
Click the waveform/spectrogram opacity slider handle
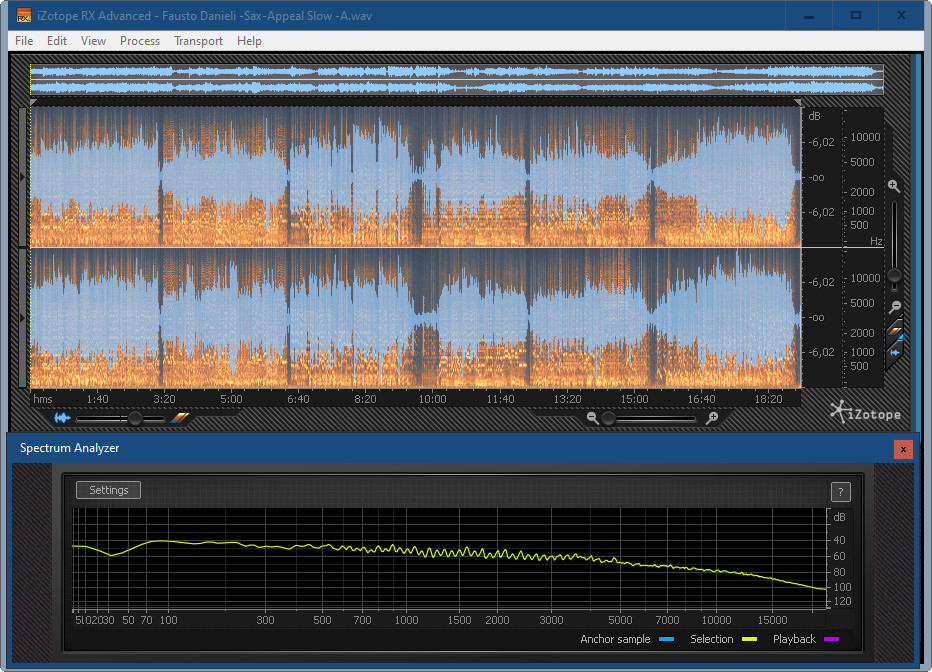click(x=135, y=418)
